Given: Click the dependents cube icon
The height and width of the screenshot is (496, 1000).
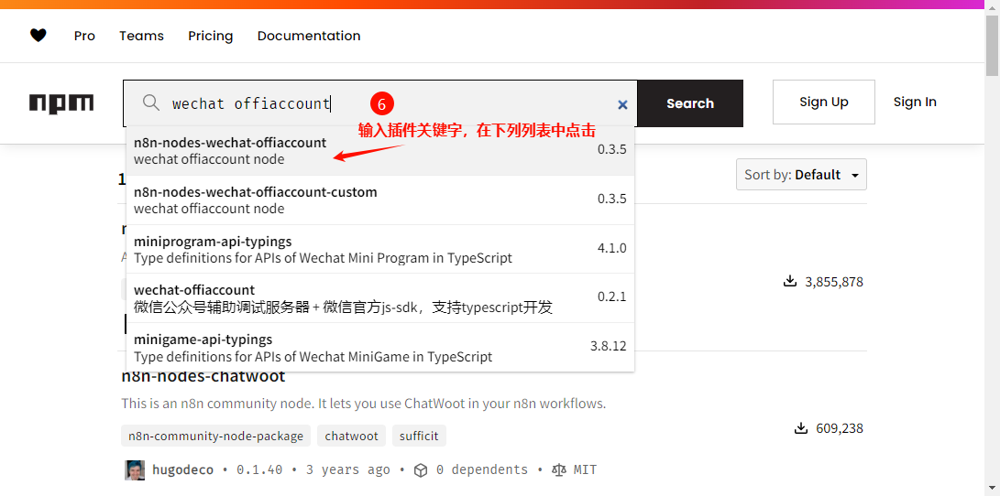Looking at the screenshot, I should tap(421, 470).
